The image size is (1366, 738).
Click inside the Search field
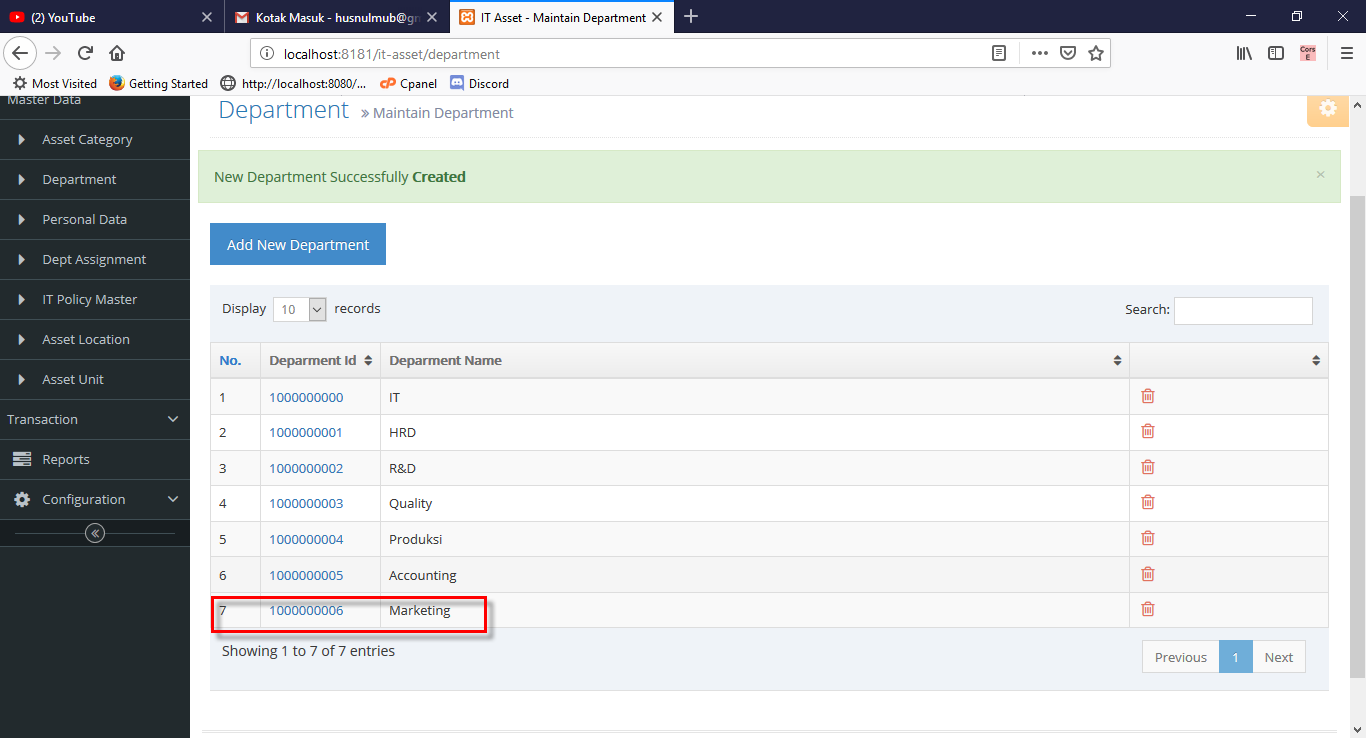[1243, 310]
